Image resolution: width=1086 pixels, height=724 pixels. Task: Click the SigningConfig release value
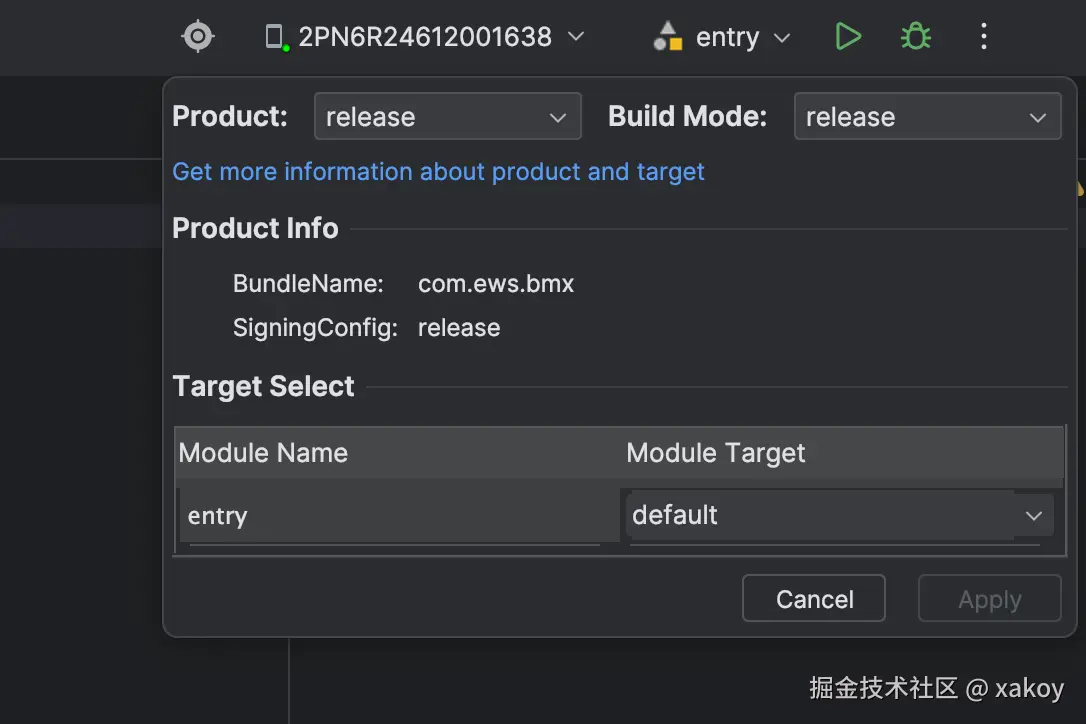click(459, 328)
